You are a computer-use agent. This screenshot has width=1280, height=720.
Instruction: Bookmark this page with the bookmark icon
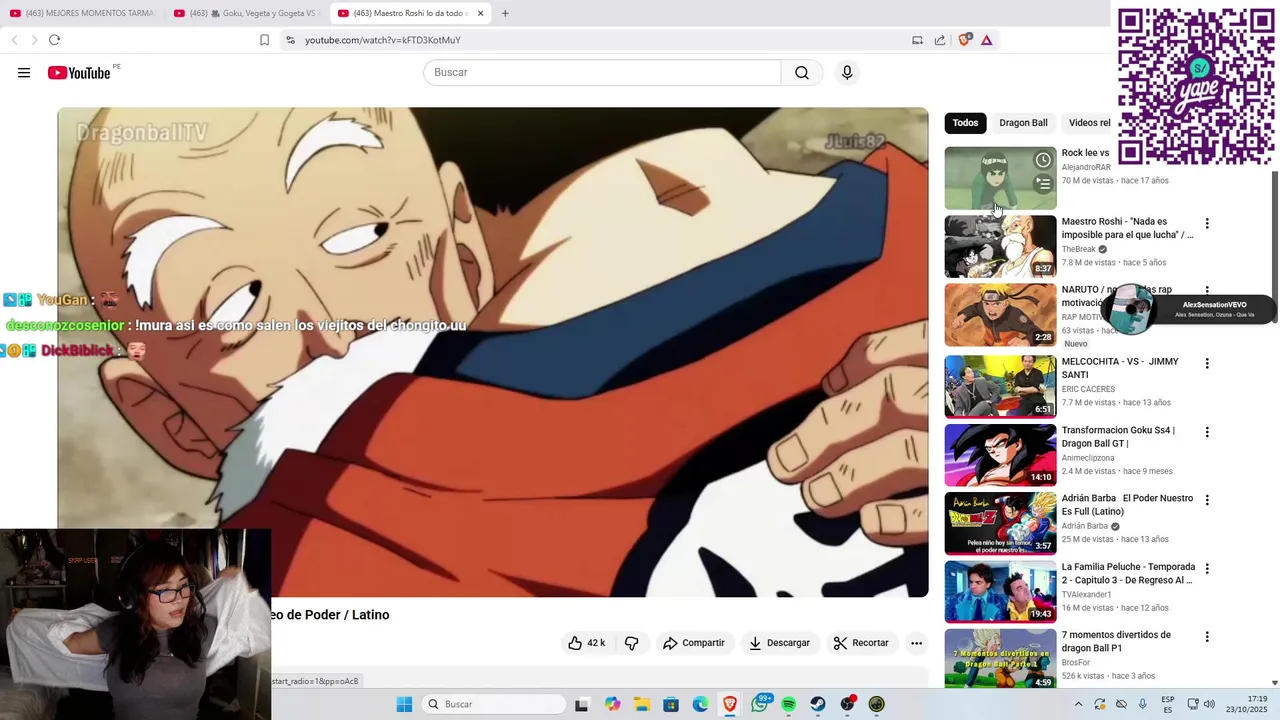pos(264,40)
